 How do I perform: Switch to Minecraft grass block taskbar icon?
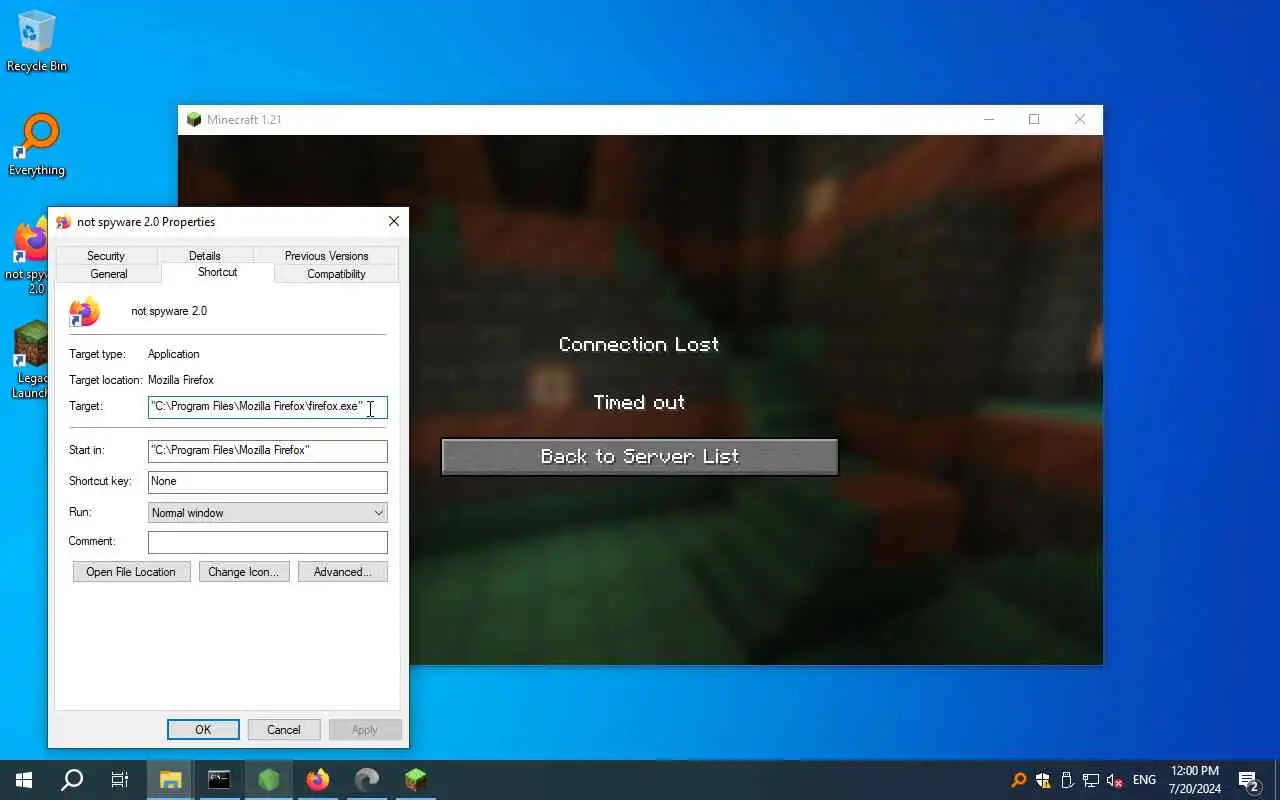[x=416, y=780]
